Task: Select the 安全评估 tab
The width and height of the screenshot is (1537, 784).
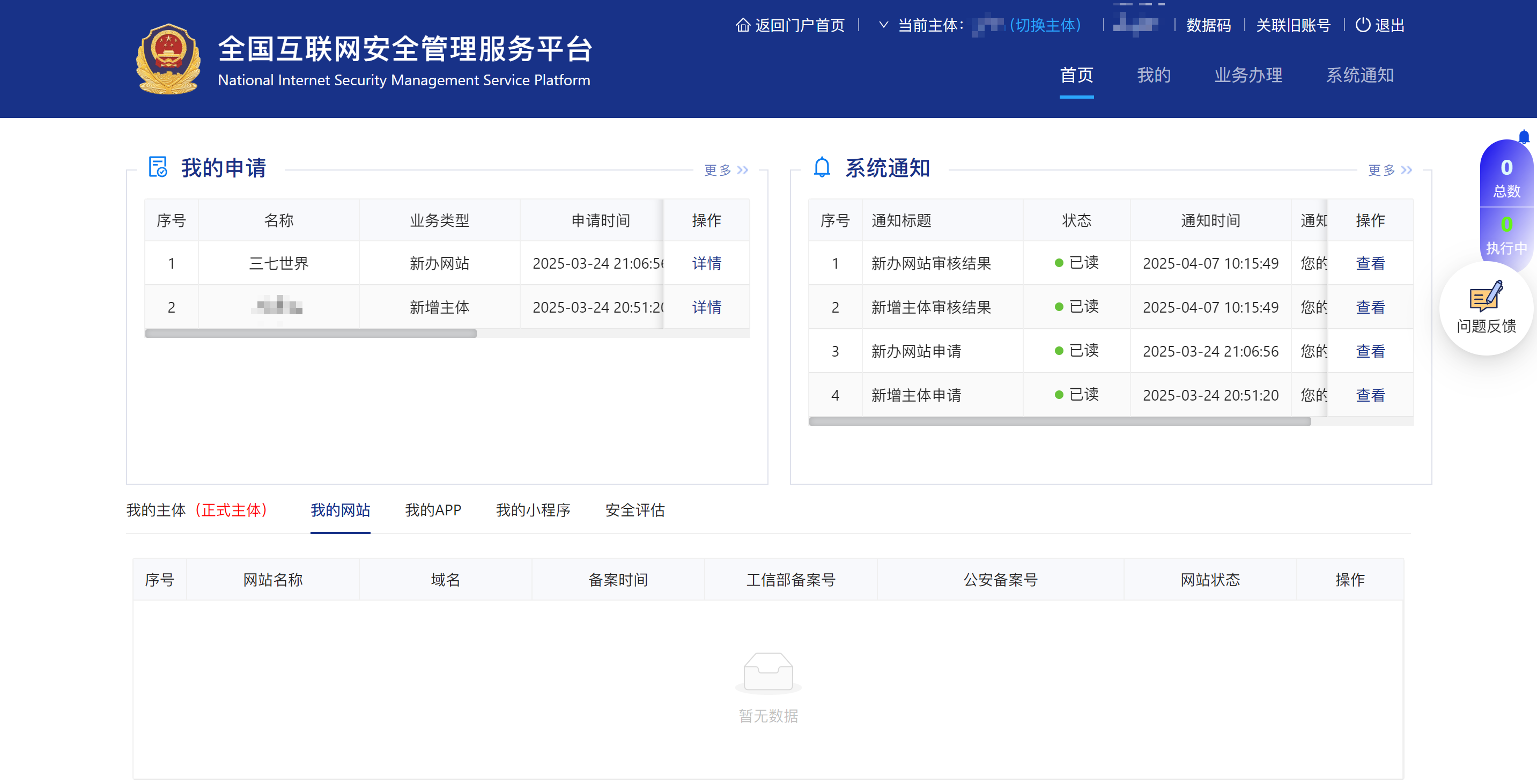Action: coord(634,510)
